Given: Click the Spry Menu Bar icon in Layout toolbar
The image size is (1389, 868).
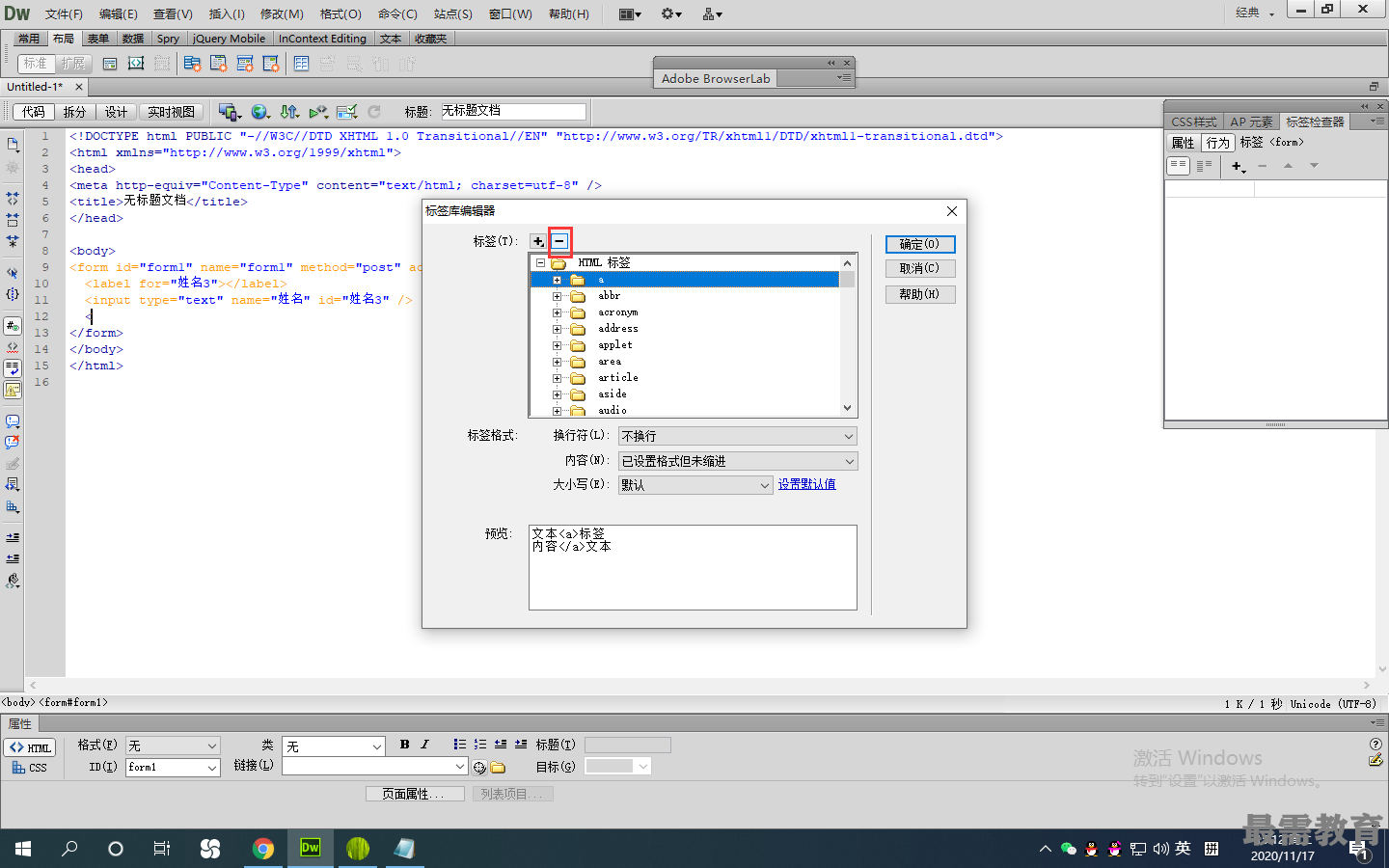Looking at the screenshot, I should point(192,64).
